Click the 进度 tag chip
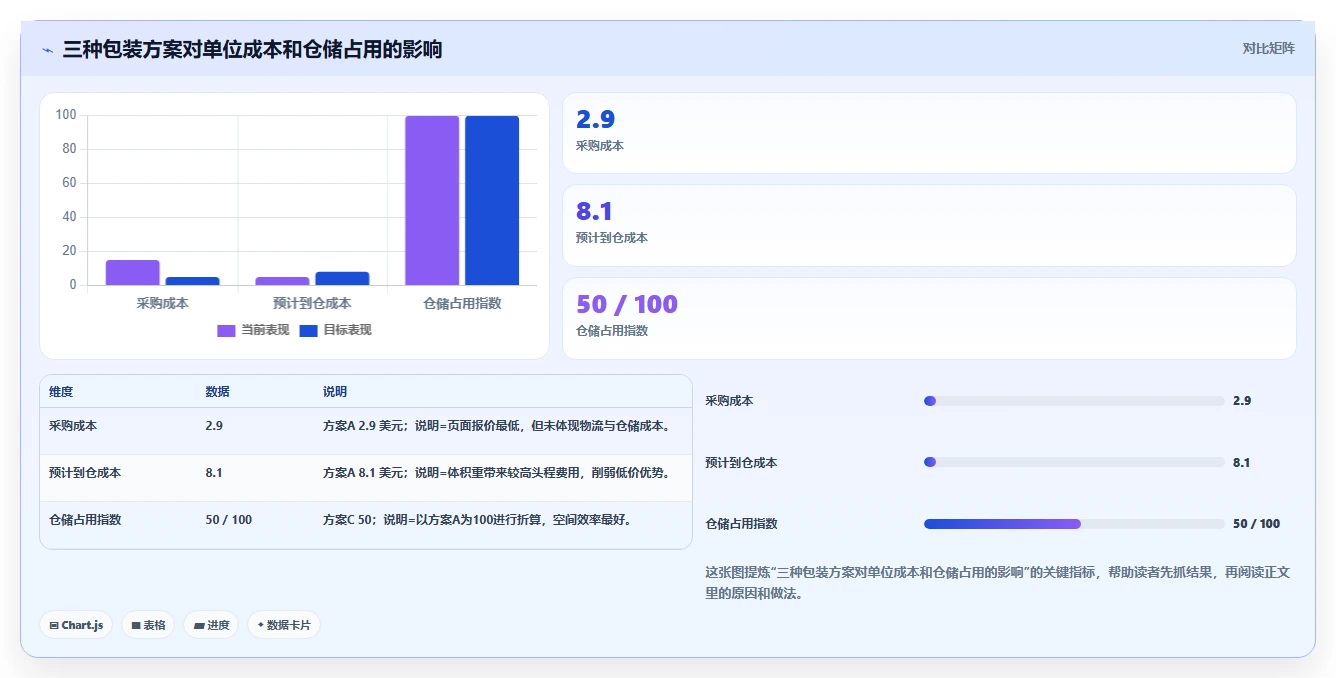This screenshot has height=678, width=1336. point(211,625)
